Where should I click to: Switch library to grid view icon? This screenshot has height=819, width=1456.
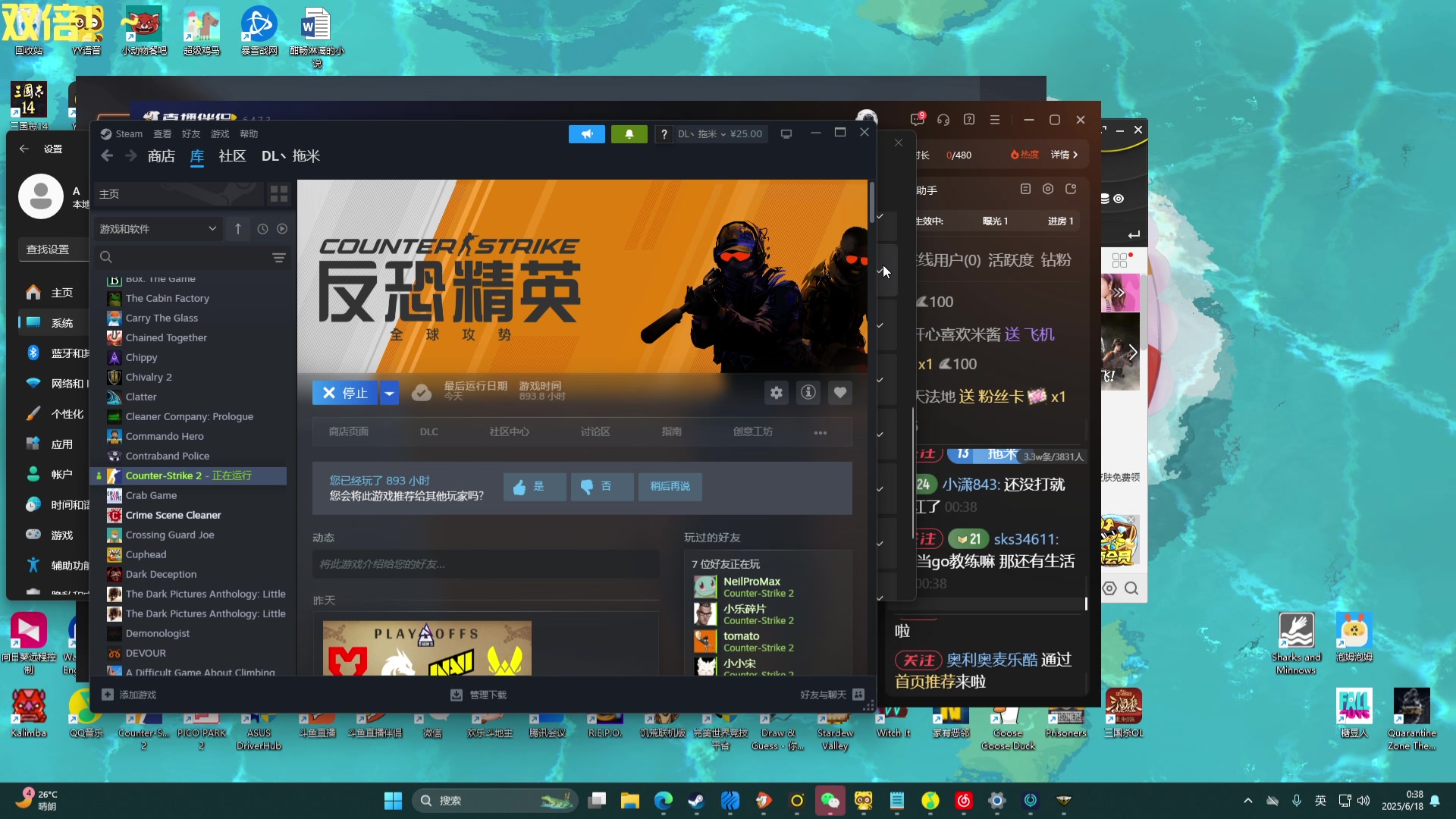tap(279, 194)
